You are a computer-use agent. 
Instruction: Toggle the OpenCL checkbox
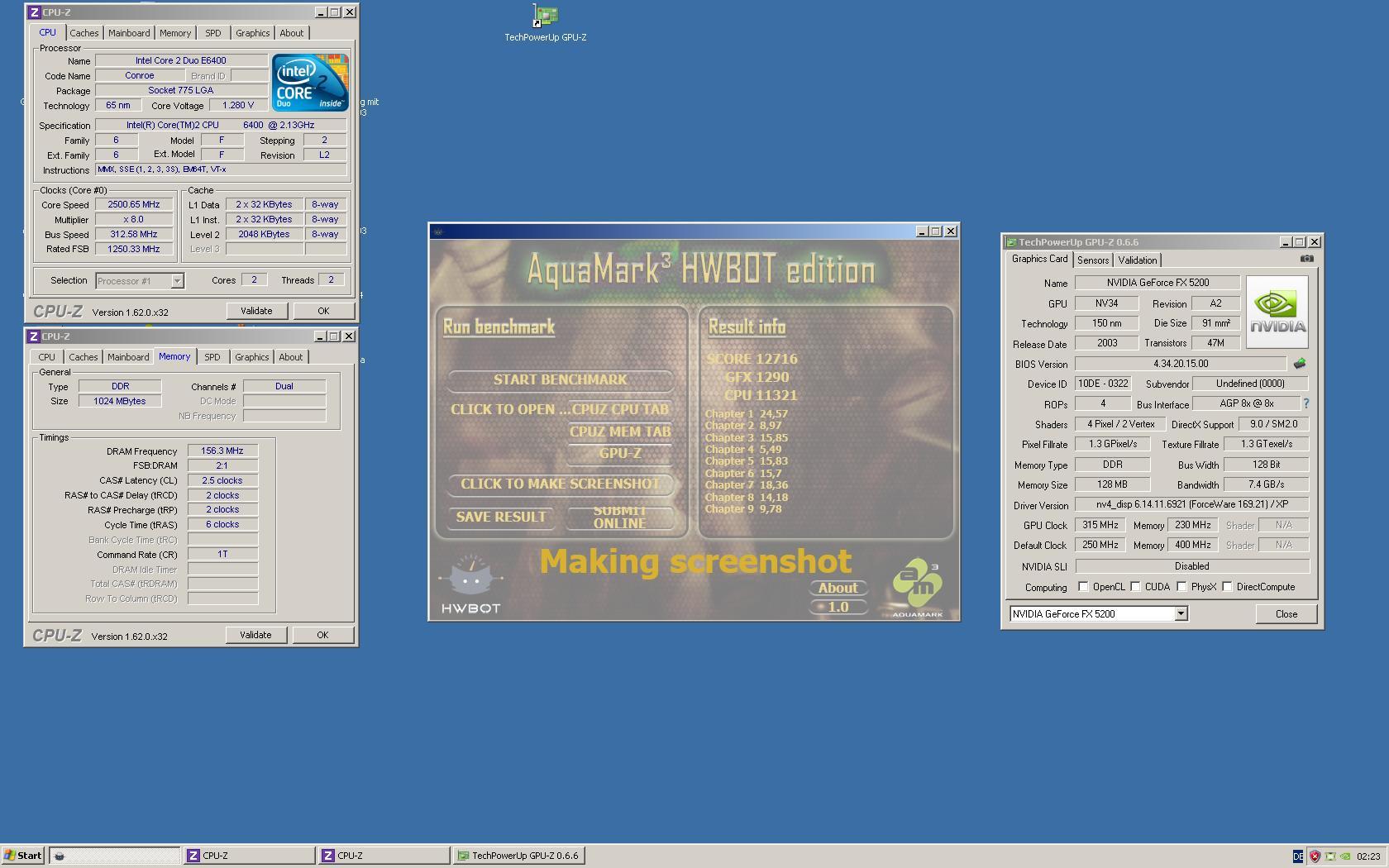pos(1083,587)
